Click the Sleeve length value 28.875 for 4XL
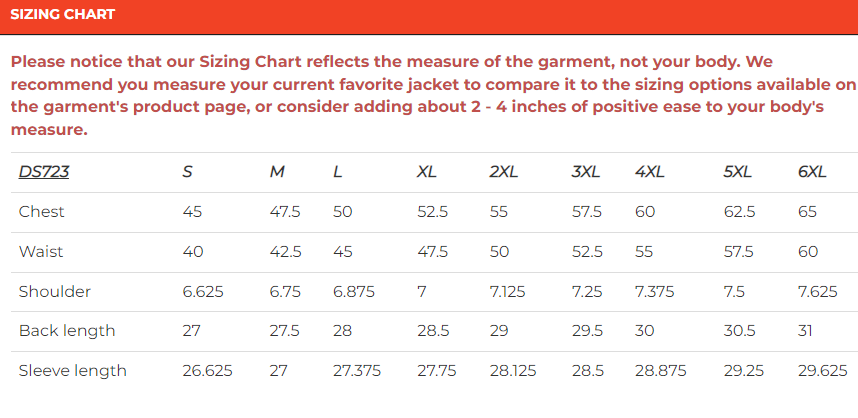Viewport: 858px width, 418px height. pos(660,371)
